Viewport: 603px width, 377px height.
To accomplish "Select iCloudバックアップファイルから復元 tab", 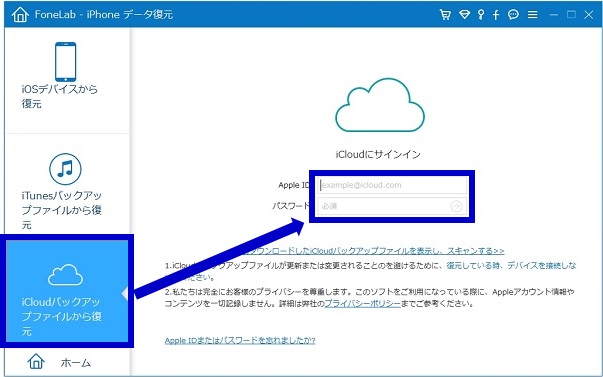I will [67, 291].
